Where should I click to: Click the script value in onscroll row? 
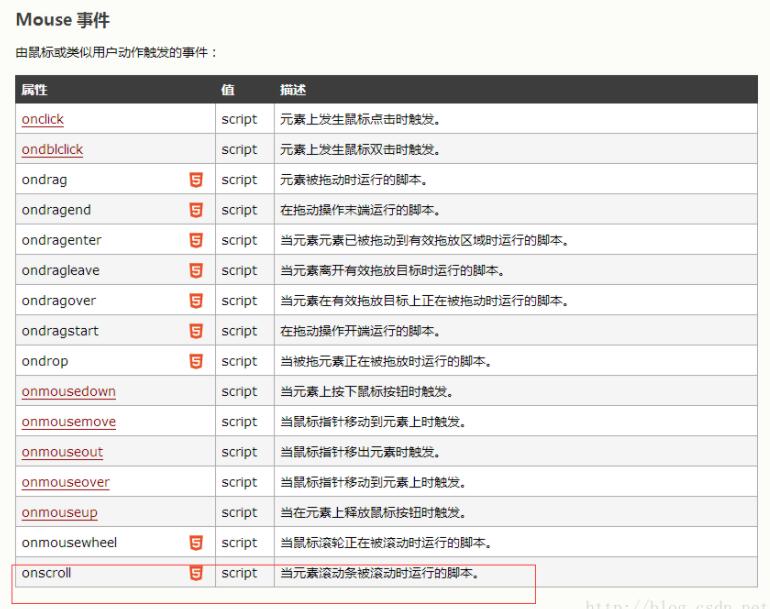[239, 573]
